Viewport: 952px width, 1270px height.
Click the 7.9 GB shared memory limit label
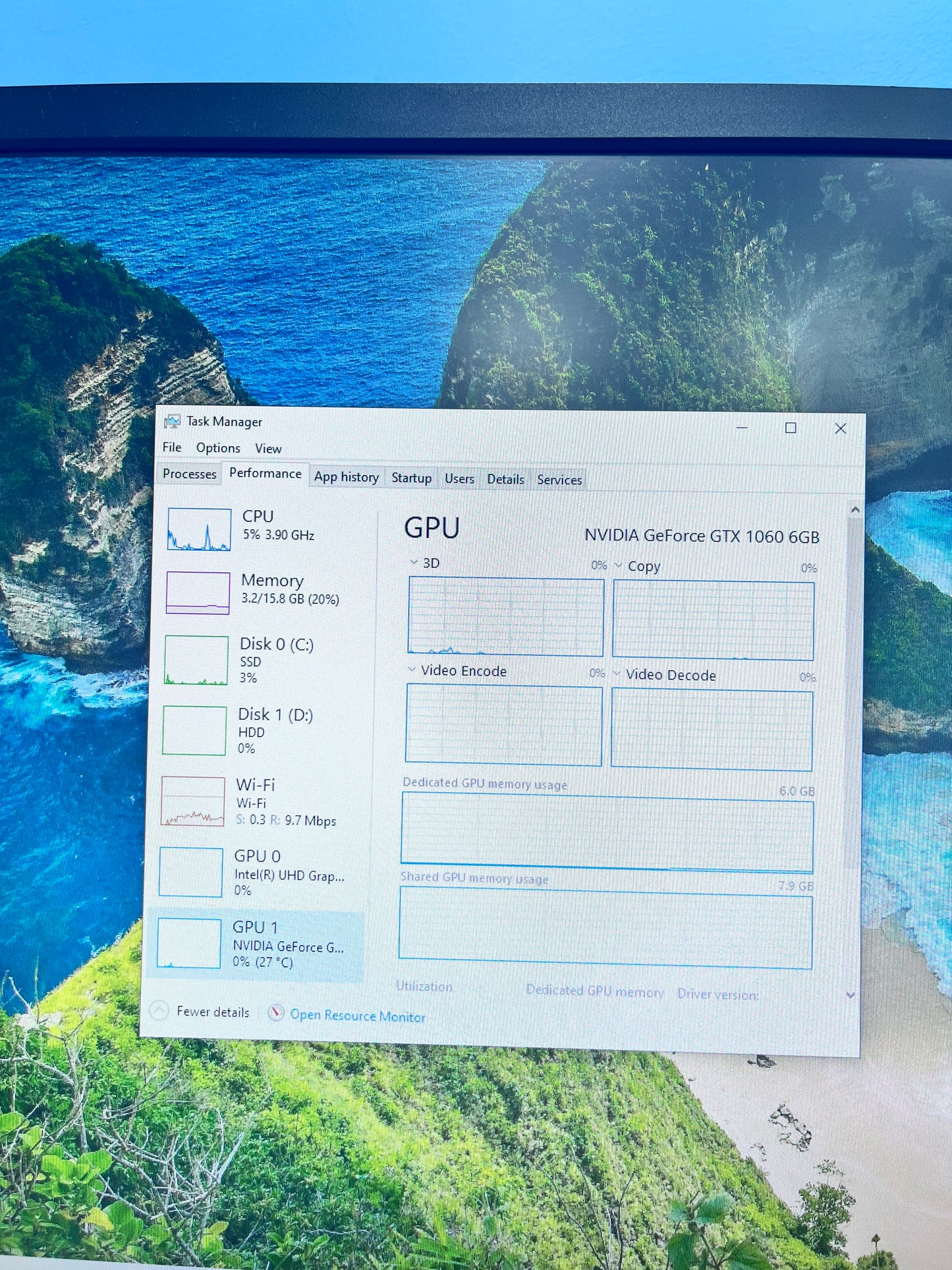click(796, 885)
